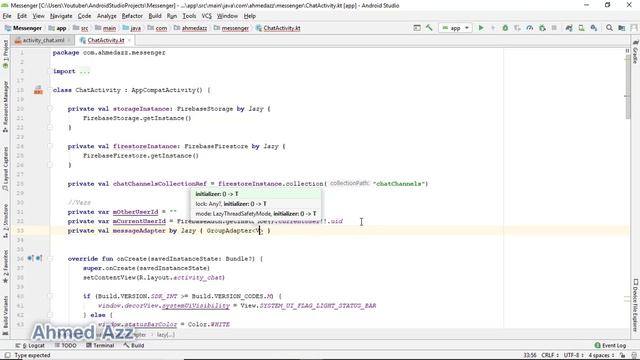Viewport: 640px width, 360px height.
Task: Start debugging with the bug icon
Action: [x=505, y=28]
